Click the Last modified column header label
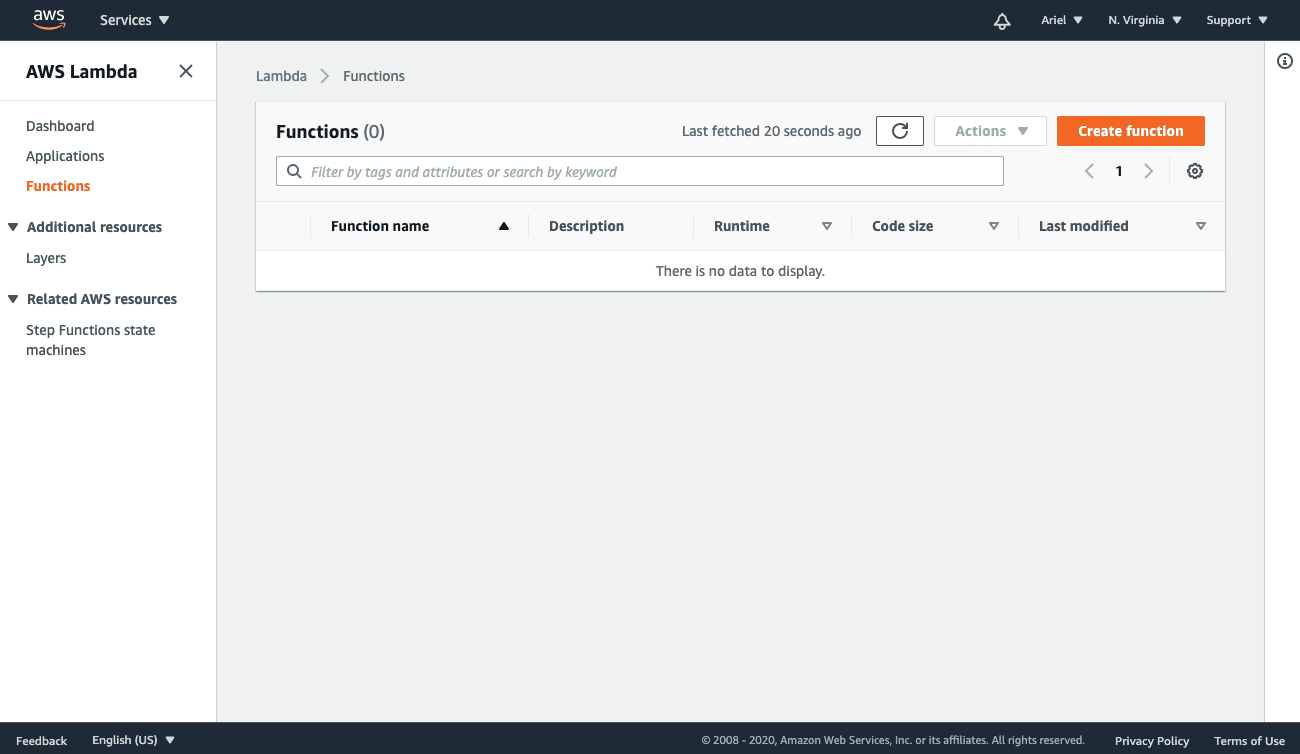Image resolution: width=1300 pixels, height=754 pixels. tap(1084, 226)
